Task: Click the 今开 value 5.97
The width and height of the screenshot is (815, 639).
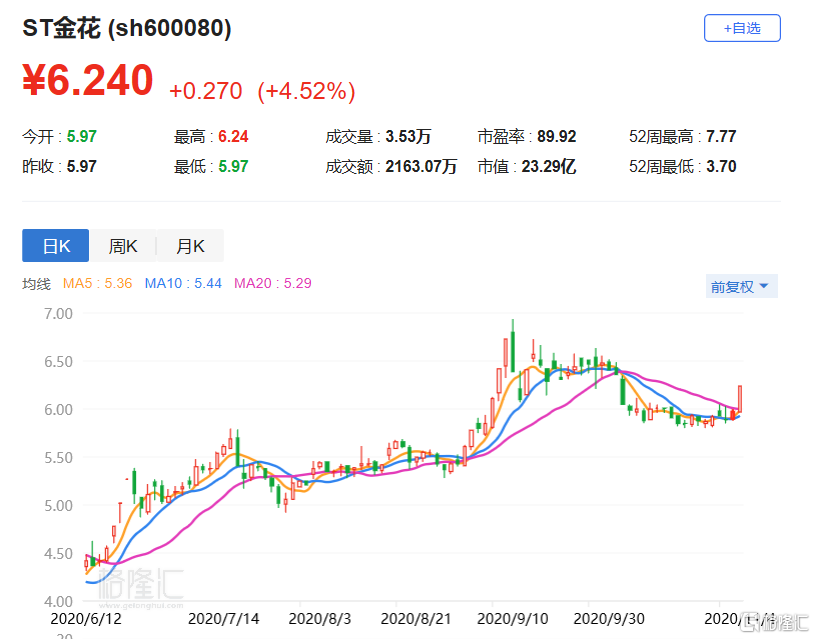Action: (x=82, y=137)
